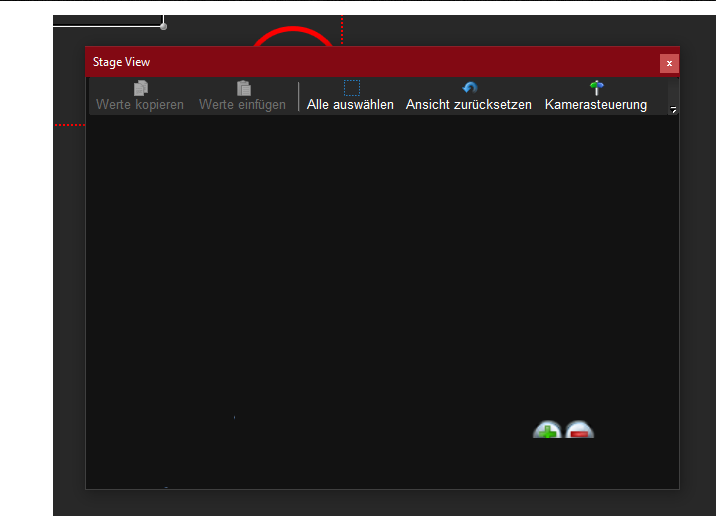Click the Werte einfügen clipboard icon
Image resolution: width=716 pixels, height=516 pixels.
pos(243,88)
